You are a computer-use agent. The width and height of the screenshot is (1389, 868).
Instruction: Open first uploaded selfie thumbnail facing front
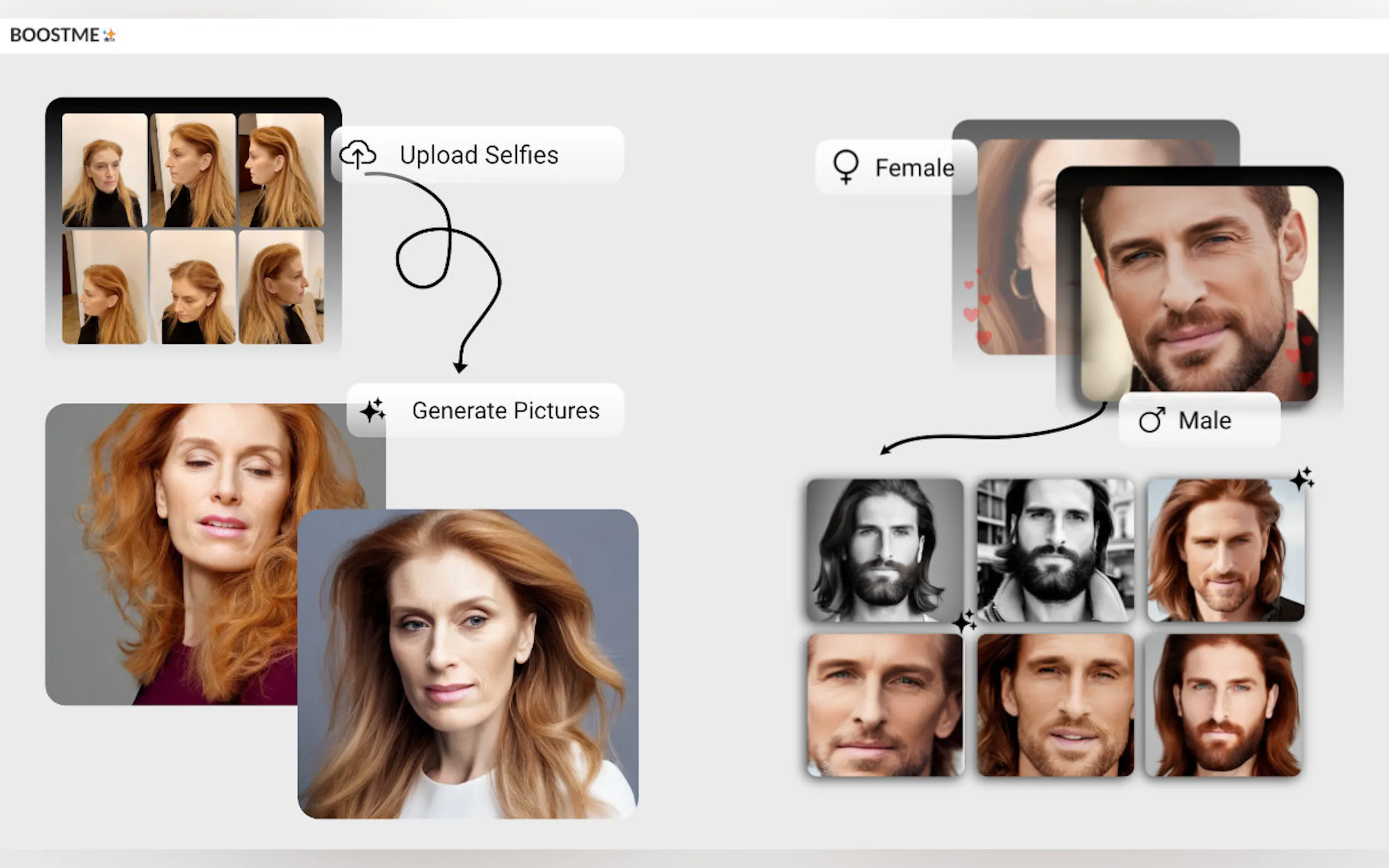point(104,170)
